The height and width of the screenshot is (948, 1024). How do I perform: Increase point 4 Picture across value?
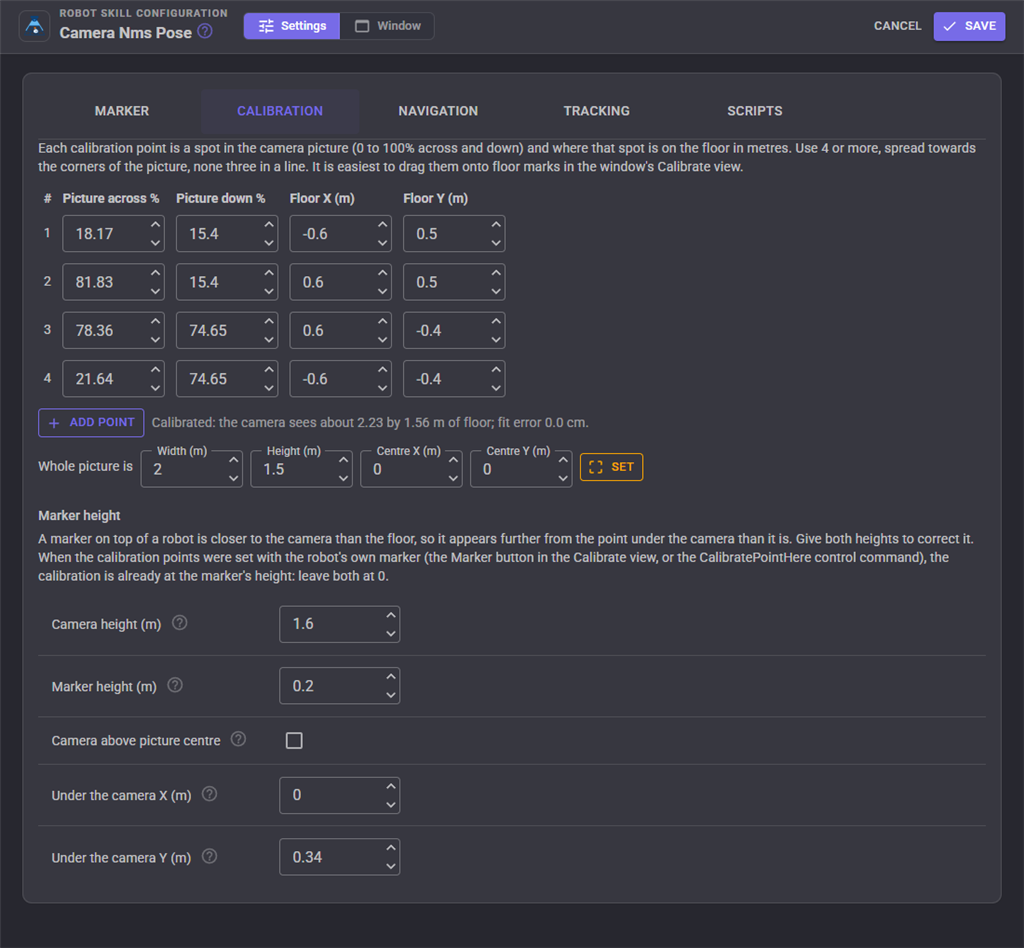tap(155, 370)
